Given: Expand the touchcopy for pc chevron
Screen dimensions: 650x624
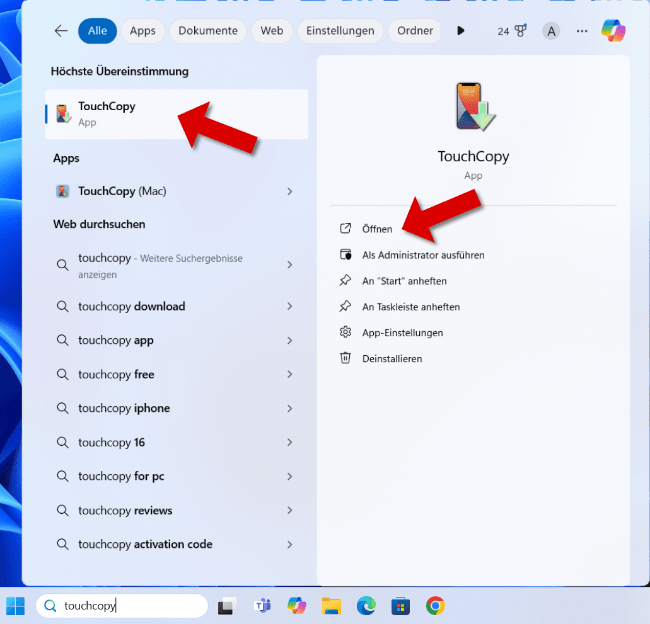Looking at the screenshot, I should click(290, 476).
